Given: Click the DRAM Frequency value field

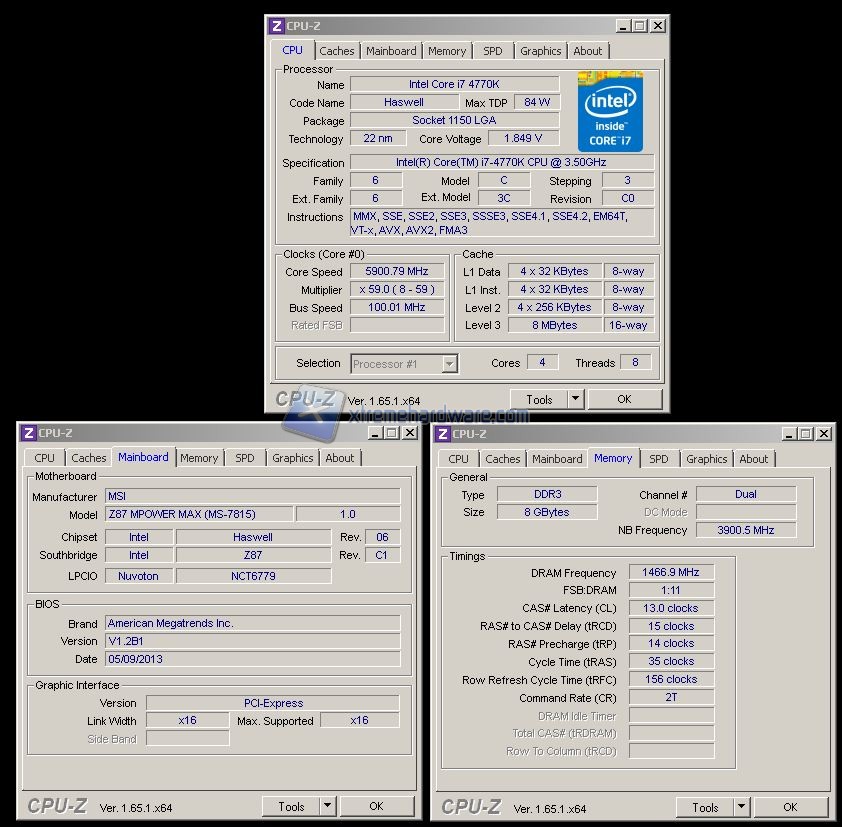Looking at the screenshot, I should [x=671, y=573].
